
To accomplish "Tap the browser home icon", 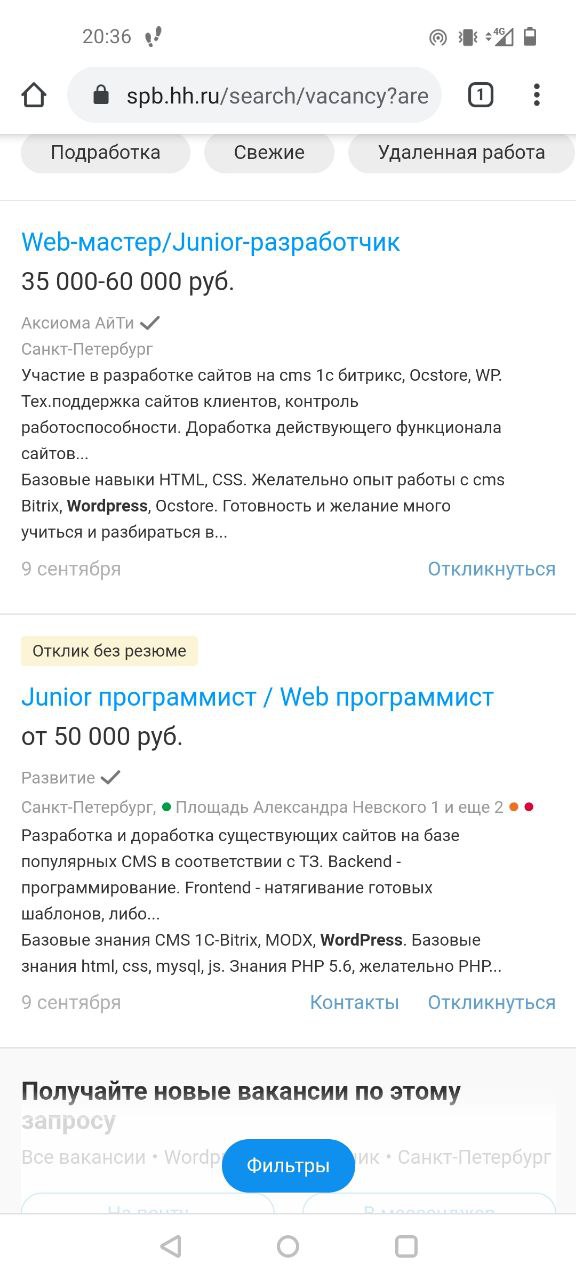I will pos(34,95).
